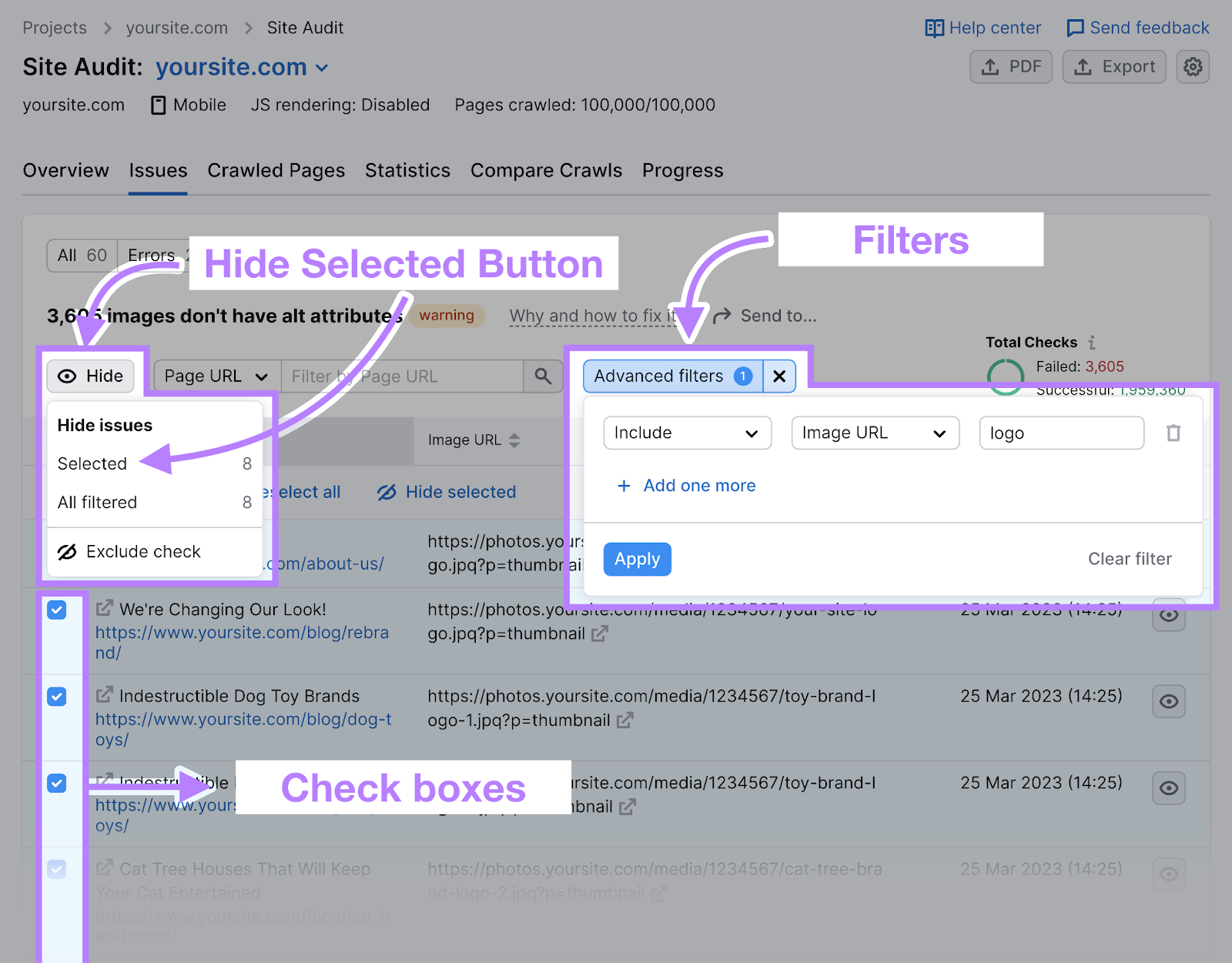Screen dimensions: 1232x963
Task: Open Site Audit settings gear
Action: click(x=1193, y=67)
